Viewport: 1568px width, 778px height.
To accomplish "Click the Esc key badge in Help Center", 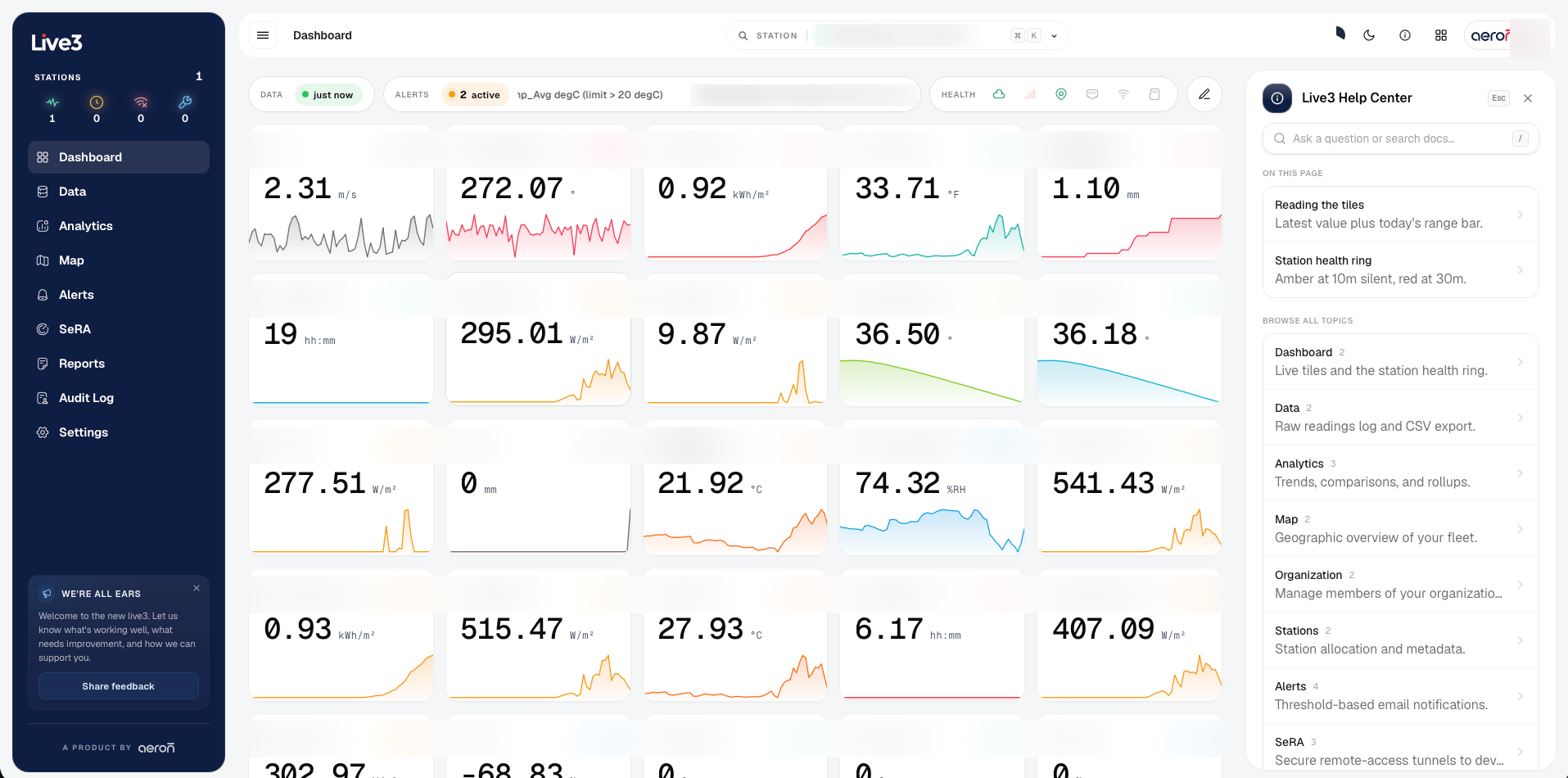I will 1498,98.
